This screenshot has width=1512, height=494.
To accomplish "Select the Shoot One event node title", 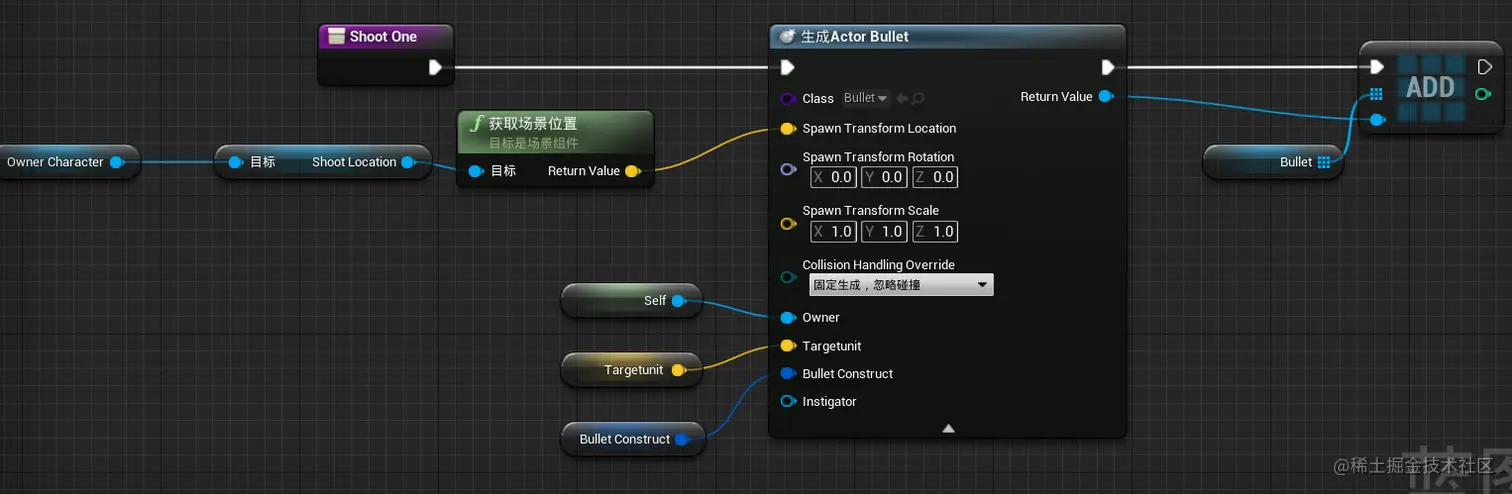I will (x=383, y=37).
